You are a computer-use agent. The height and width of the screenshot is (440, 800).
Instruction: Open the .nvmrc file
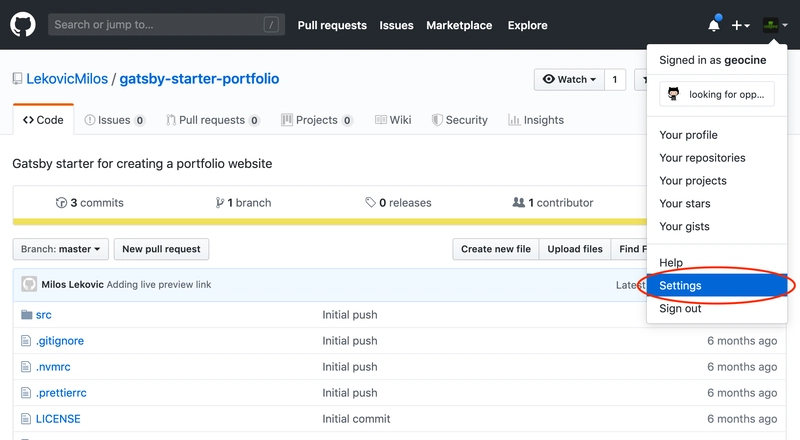click(53, 367)
